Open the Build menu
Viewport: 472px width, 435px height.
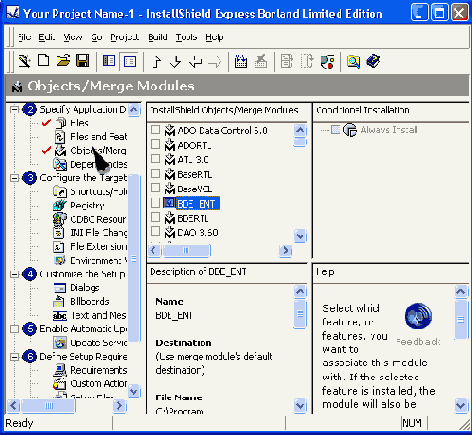coord(158,37)
